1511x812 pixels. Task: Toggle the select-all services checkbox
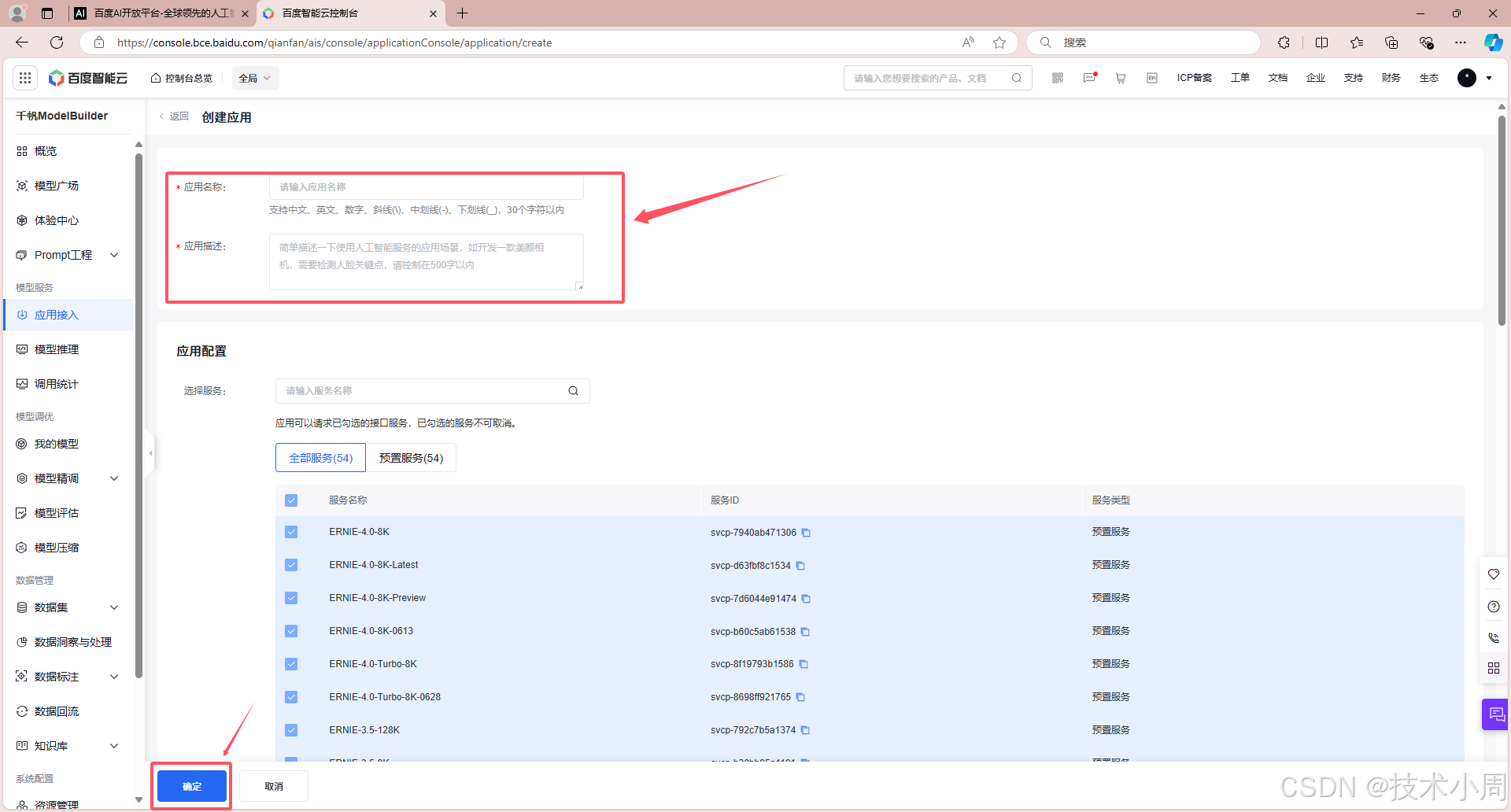click(x=291, y=500)
